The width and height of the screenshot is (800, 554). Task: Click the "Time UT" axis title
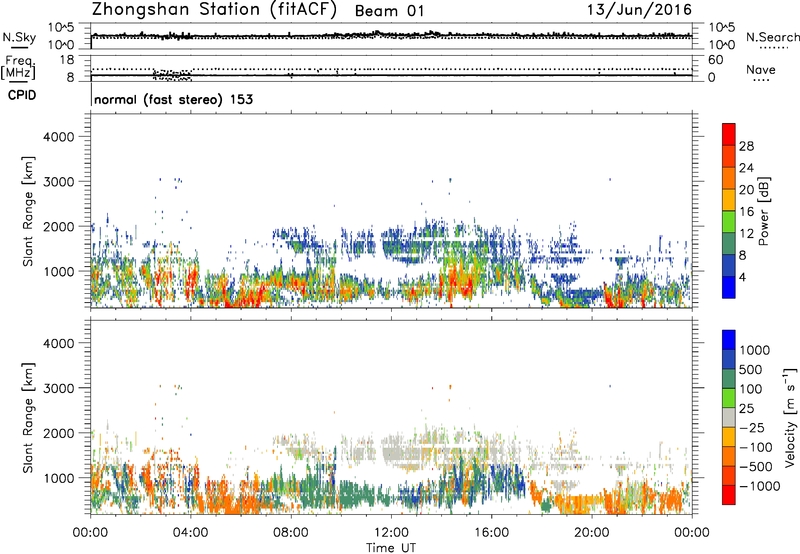(x=391, y=548)
